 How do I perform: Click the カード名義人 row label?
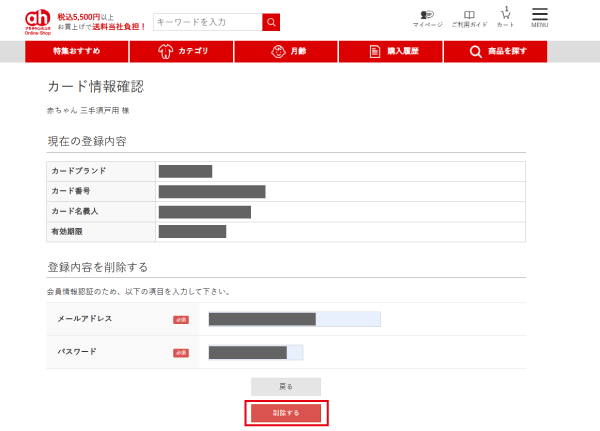[x=75, y=211]
